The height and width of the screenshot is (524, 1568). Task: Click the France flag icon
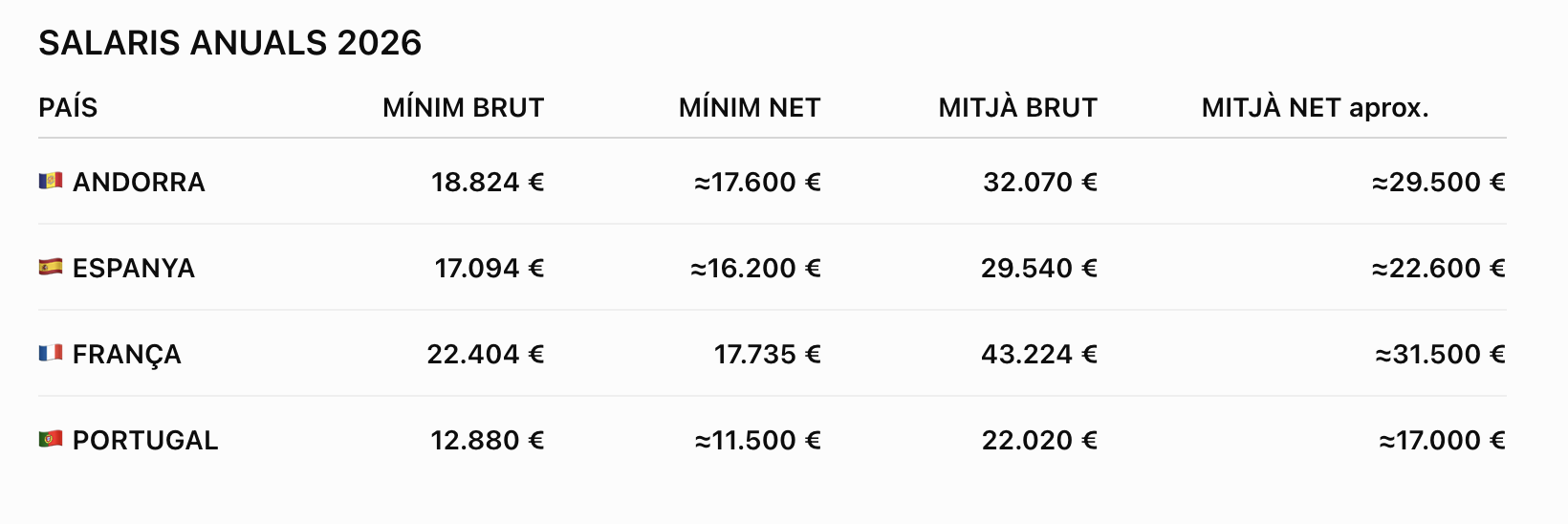pos(51,353)
